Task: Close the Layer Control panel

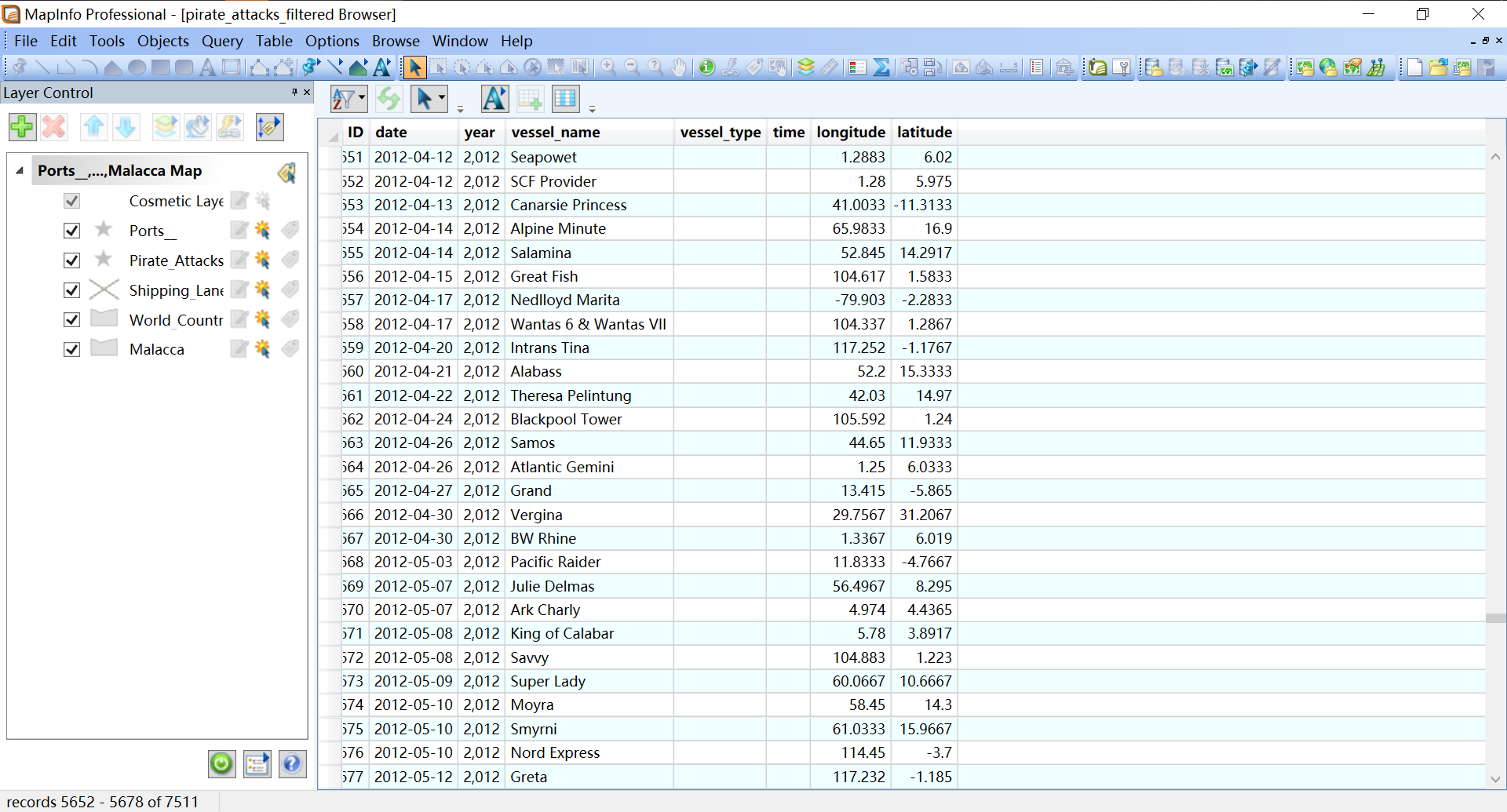Action: pos(307,93)
